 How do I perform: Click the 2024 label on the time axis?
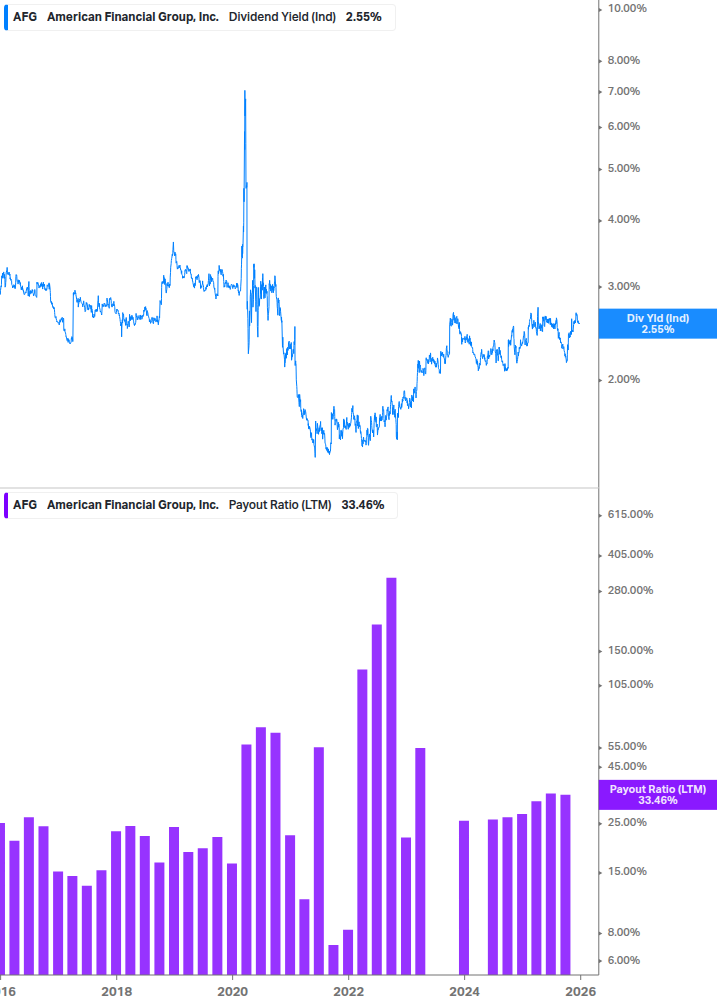click(465, 992)
